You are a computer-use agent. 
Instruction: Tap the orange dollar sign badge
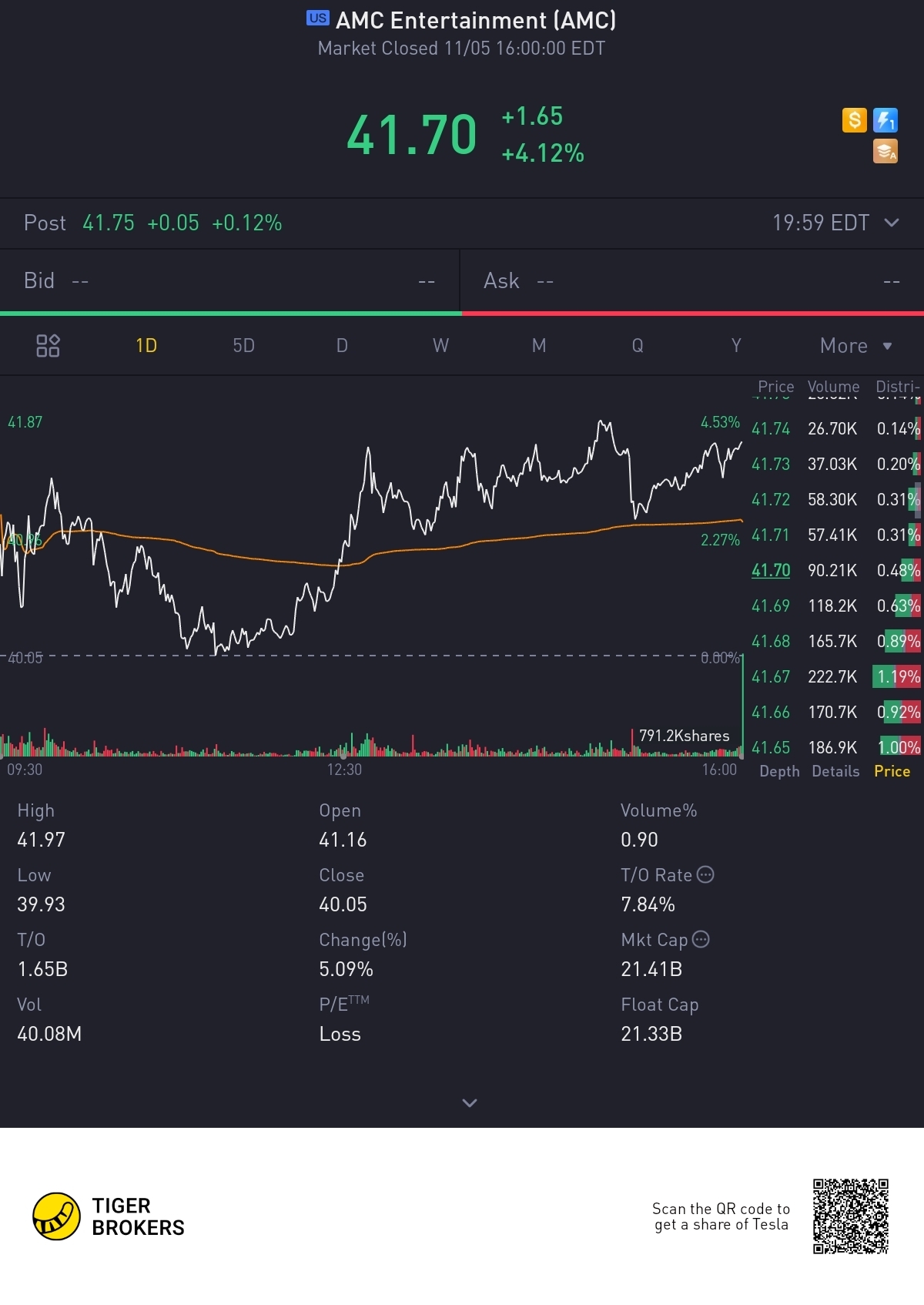854,120
